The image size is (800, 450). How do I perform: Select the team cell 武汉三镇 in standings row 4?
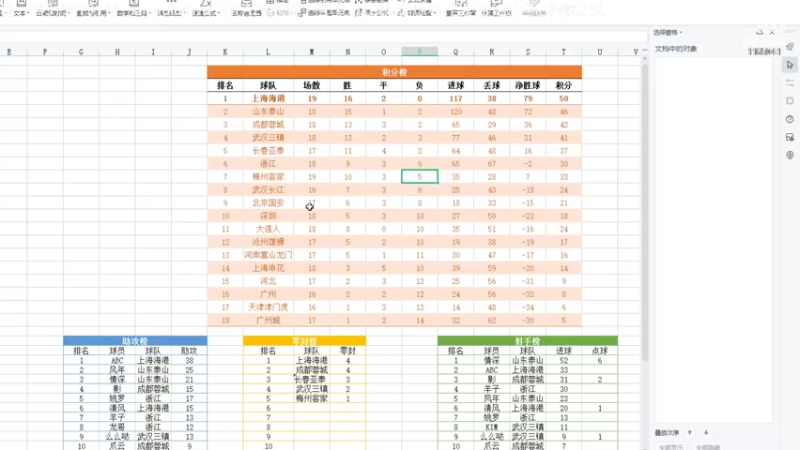coord(268,138)
